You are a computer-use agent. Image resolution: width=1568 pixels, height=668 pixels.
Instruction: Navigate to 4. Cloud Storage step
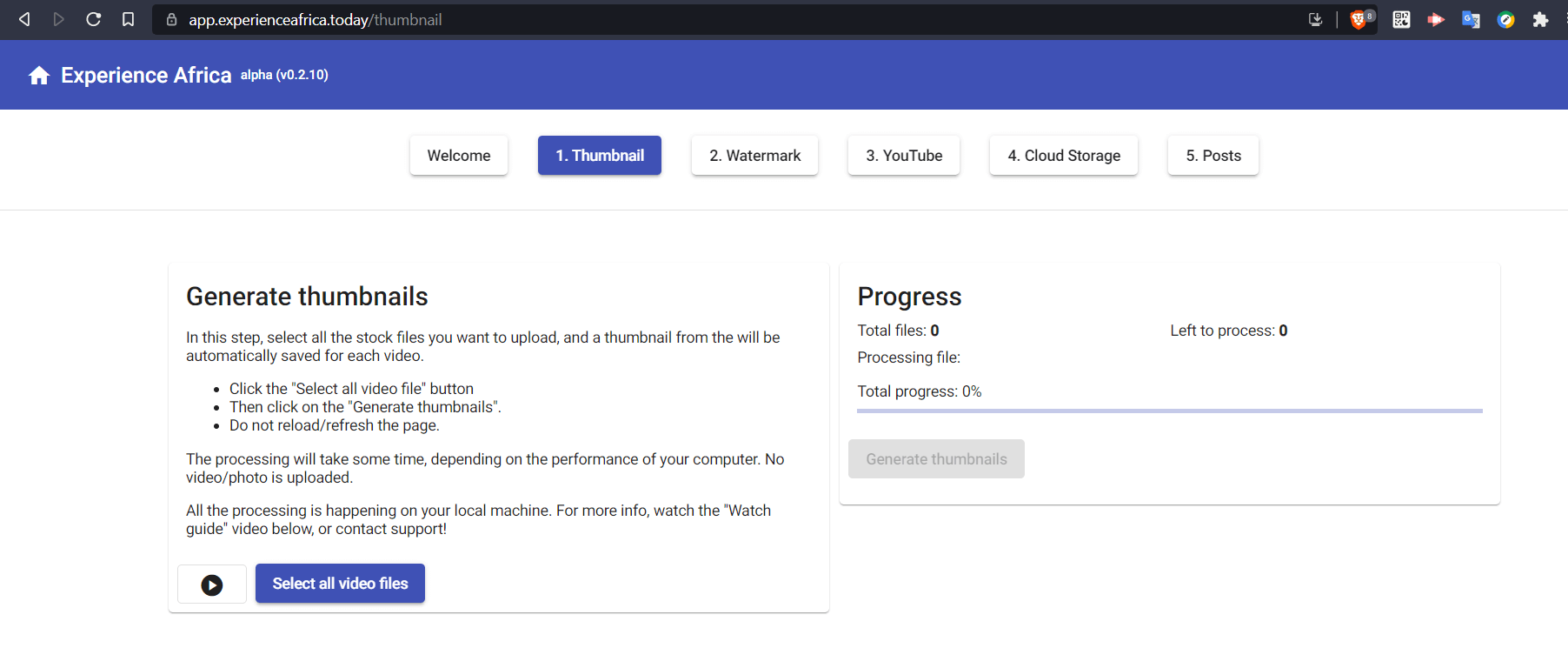(x=1064, y=156)
